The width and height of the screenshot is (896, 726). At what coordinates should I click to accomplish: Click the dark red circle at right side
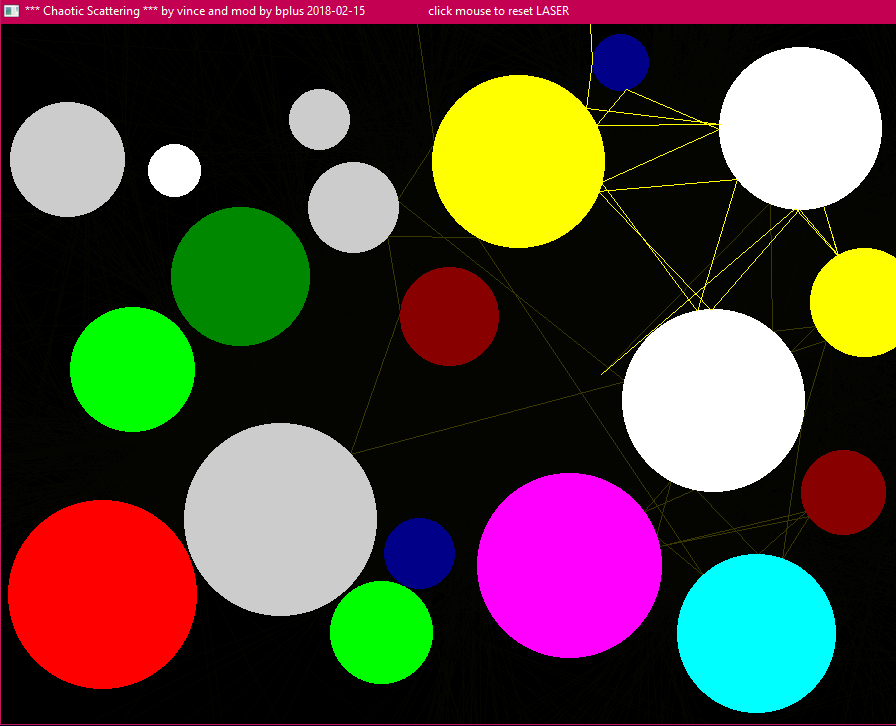(843, 492)
